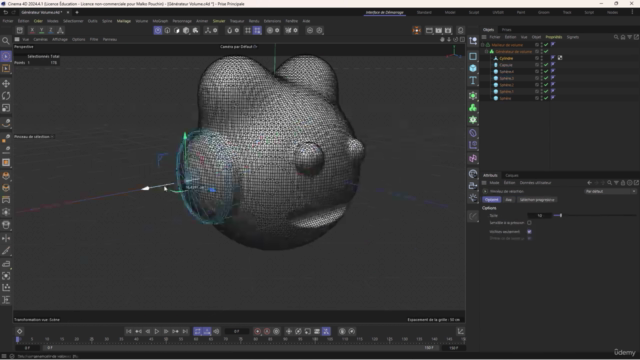
Task: Lock the Y axis
Action: 41,30
